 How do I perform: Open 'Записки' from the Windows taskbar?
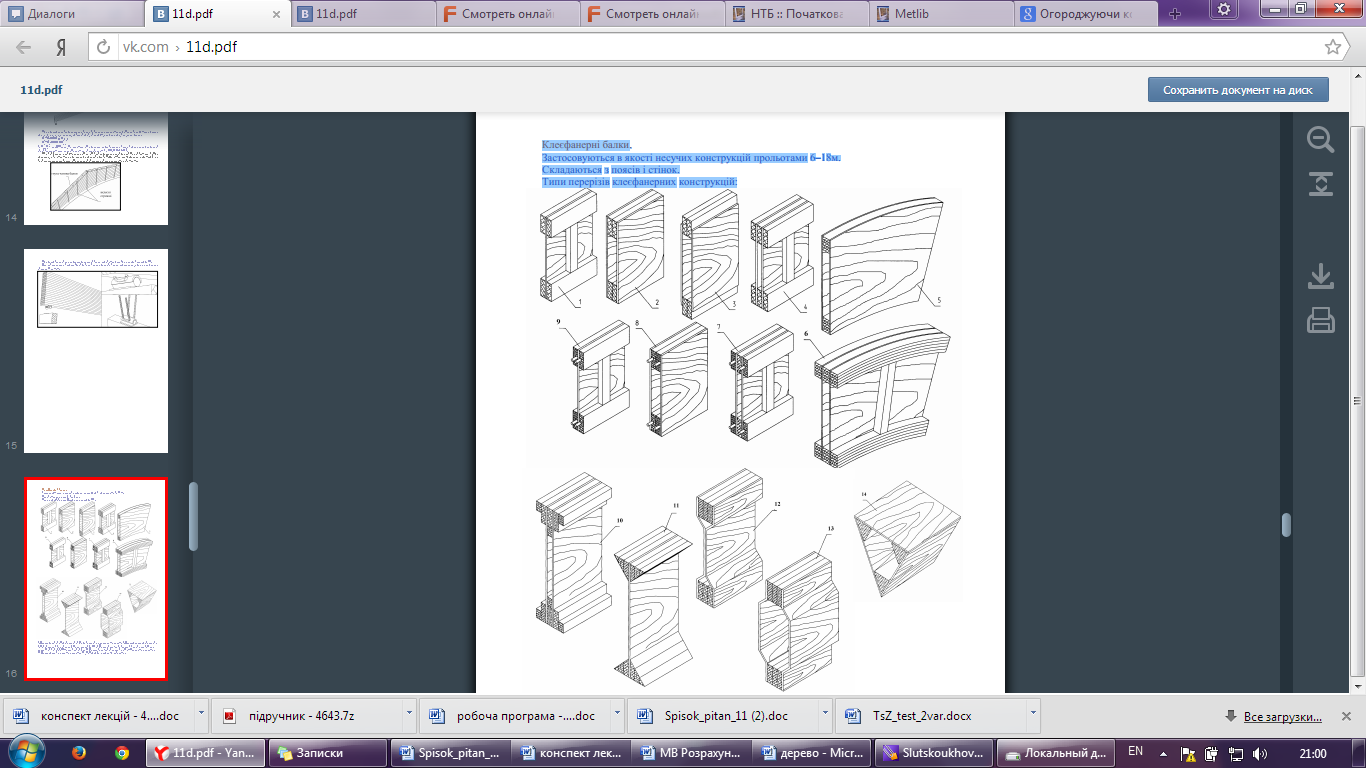pos(320,753)
